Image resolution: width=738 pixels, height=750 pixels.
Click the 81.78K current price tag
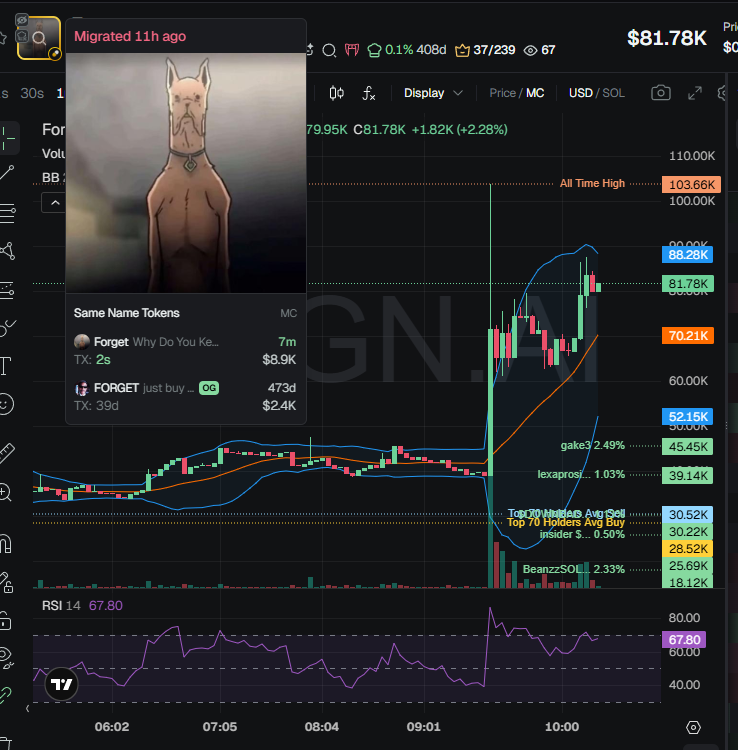[x=687, y=284]
